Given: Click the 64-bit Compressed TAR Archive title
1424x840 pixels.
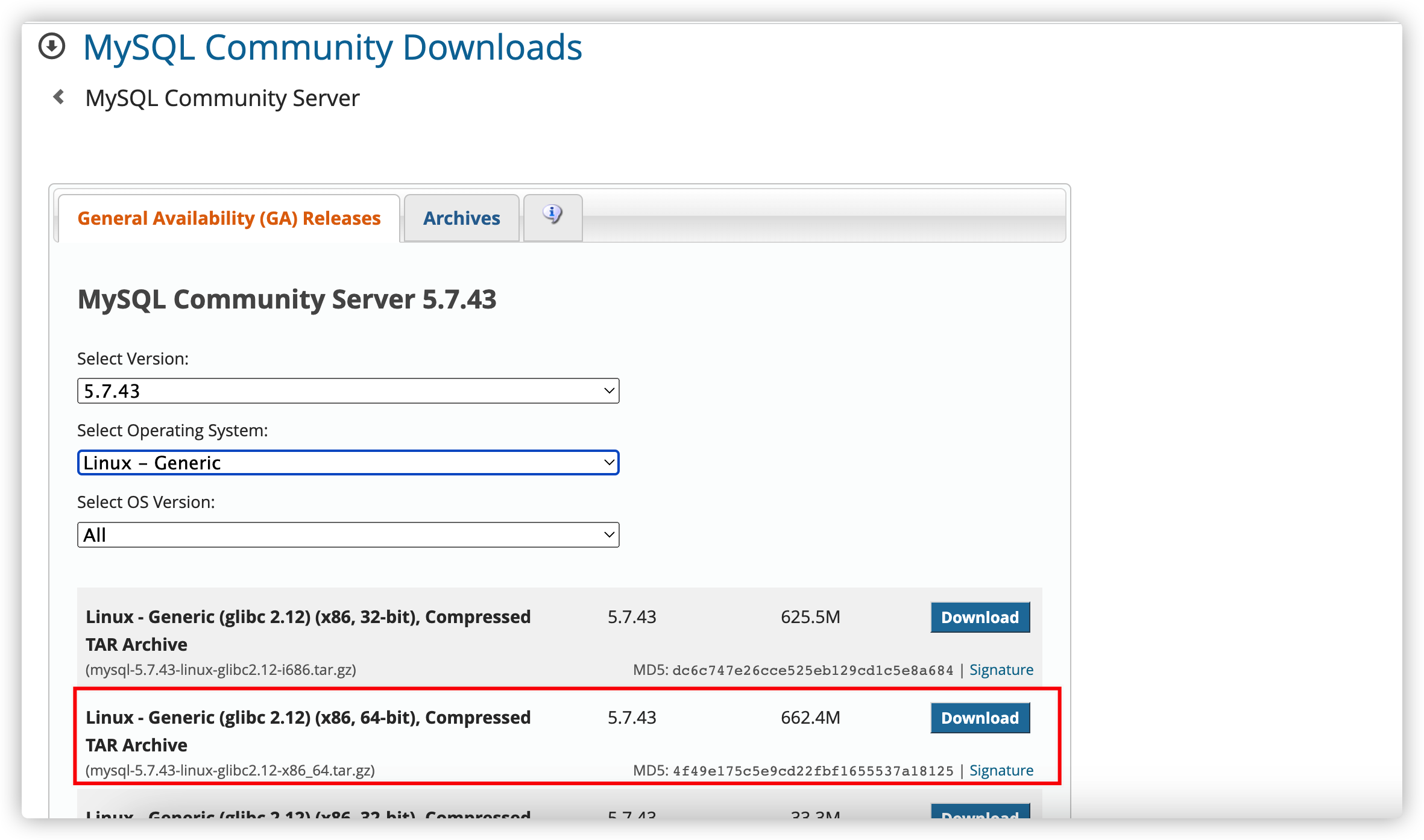Looking at the screenshot, I should tap(308, 732).
